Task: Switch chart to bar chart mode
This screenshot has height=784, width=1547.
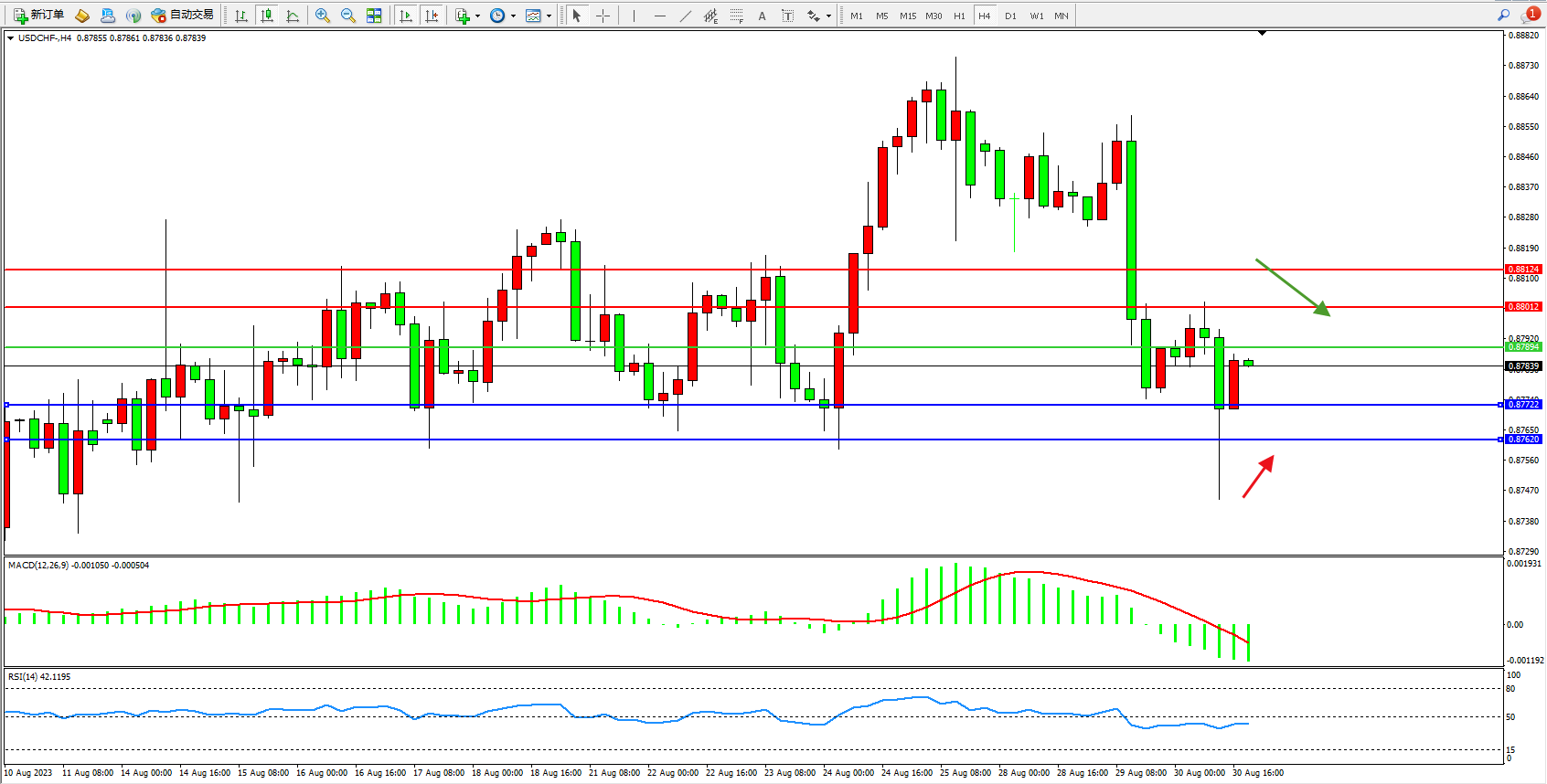Action: 241,16
